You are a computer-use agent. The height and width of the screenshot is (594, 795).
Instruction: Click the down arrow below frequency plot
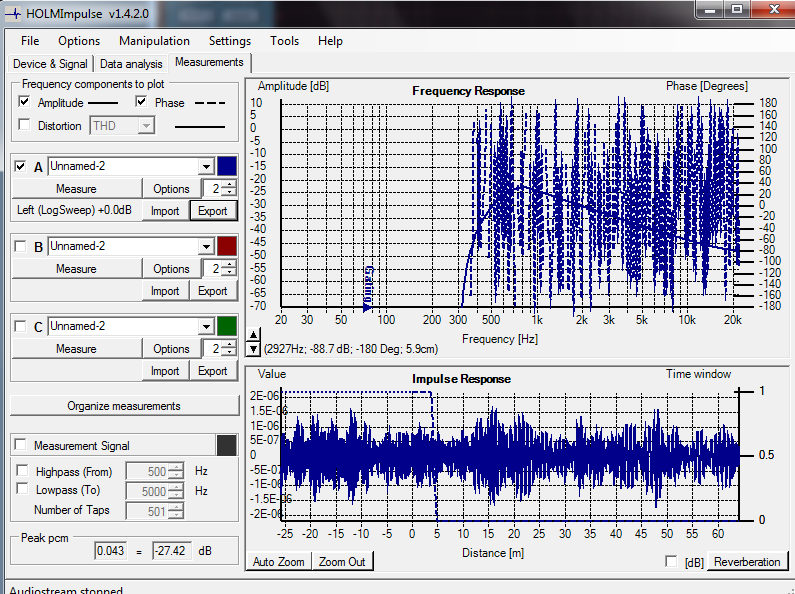[x=254, y=349]
